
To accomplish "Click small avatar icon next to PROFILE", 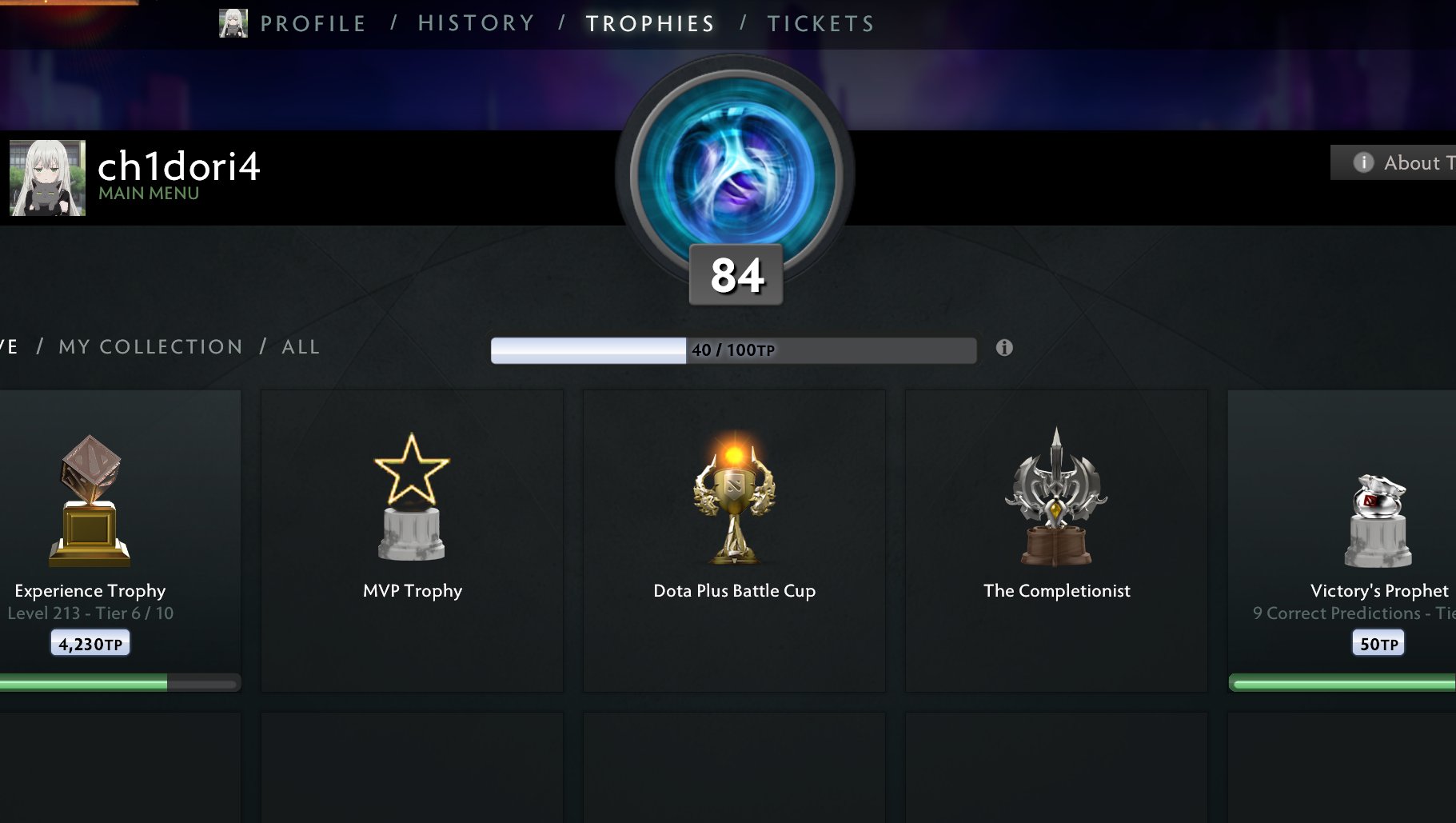I will click(233, 23).
